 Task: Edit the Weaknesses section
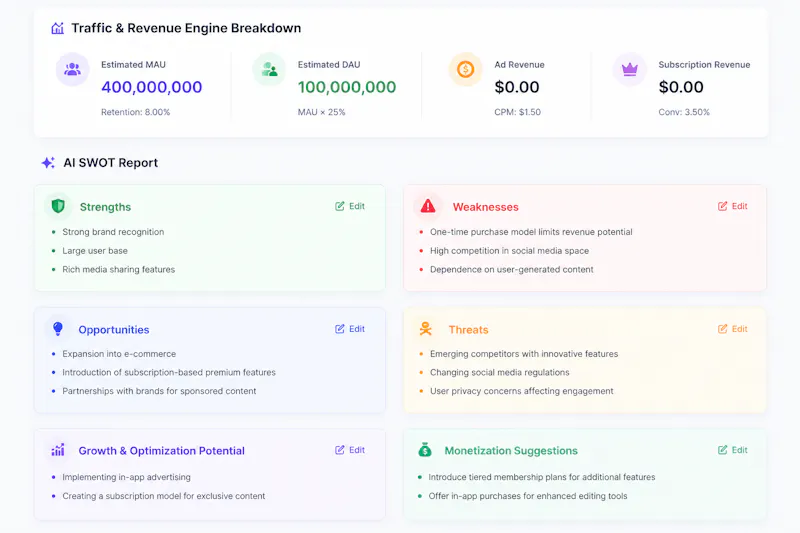[x=733, y=206]
